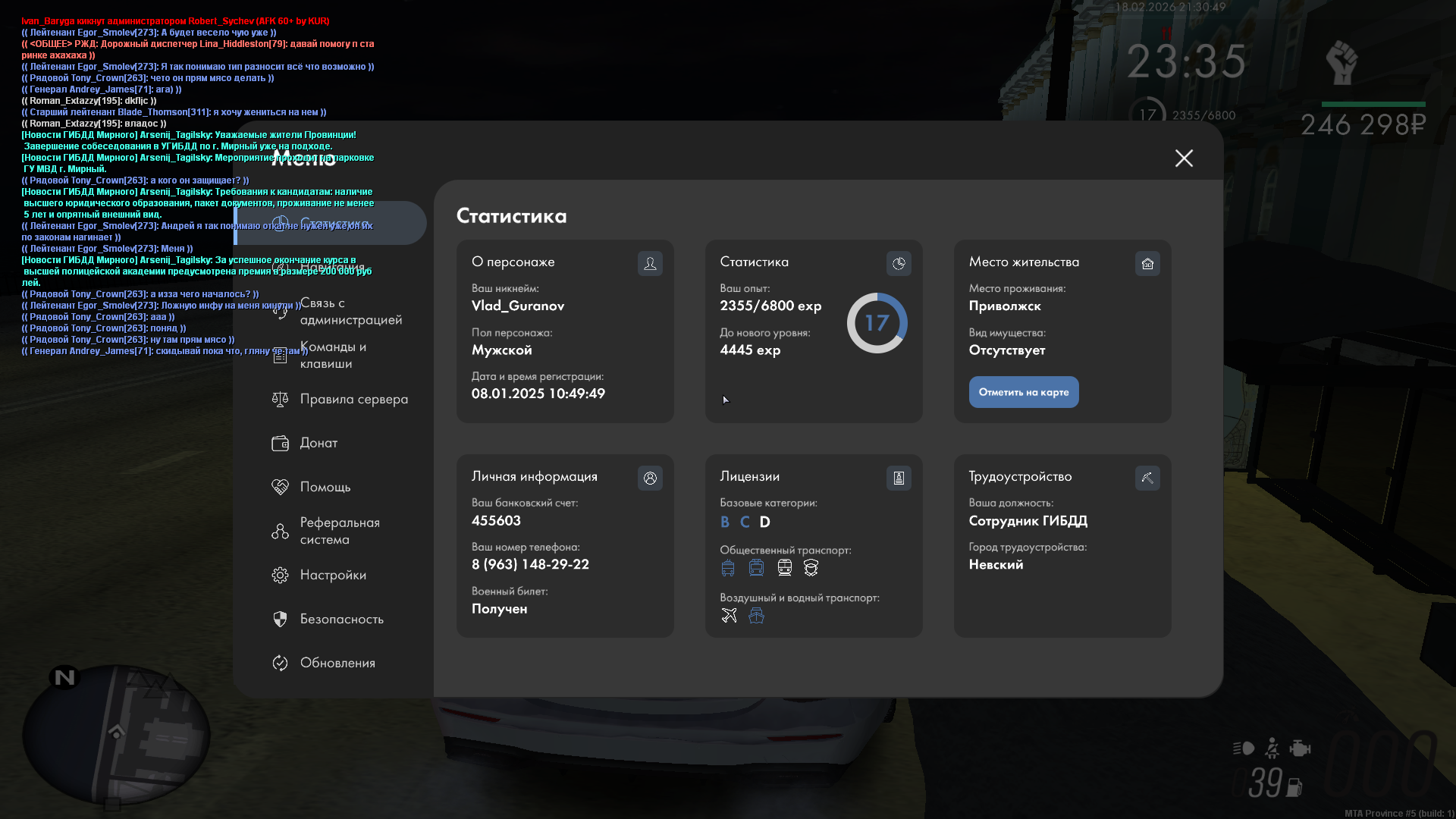Viewport: 1456px width, 819px height.
Task: Click the profile icon in О персонаже card
Action: pyautogui.click(x=650, y=264)
